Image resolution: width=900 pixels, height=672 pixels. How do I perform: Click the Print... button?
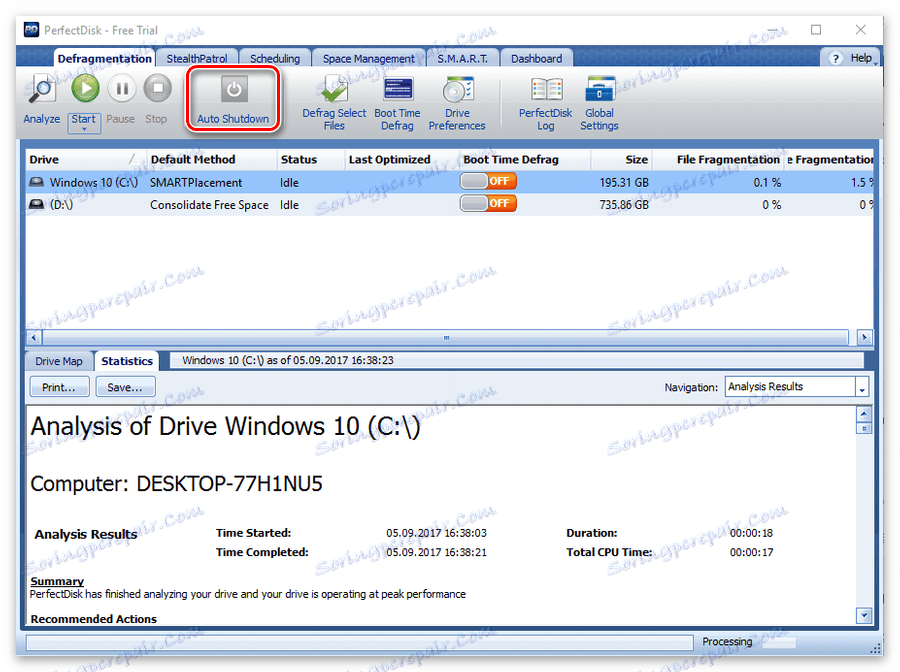tap(59, 387)
